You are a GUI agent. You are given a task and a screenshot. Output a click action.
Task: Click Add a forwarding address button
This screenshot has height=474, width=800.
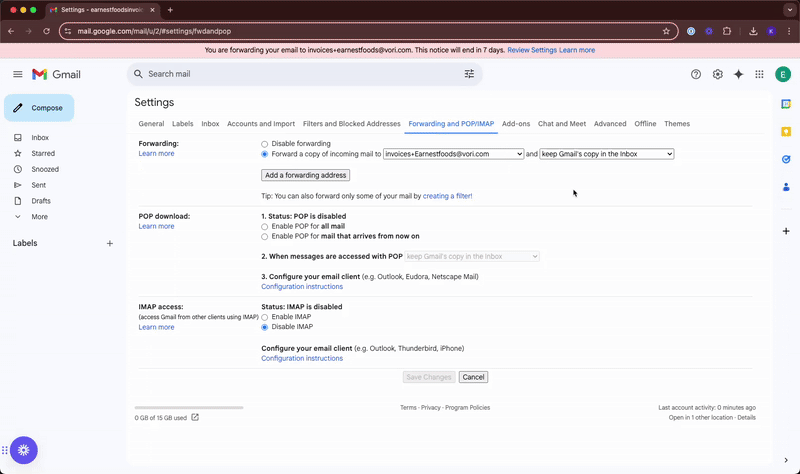click(x=306, y=175)
